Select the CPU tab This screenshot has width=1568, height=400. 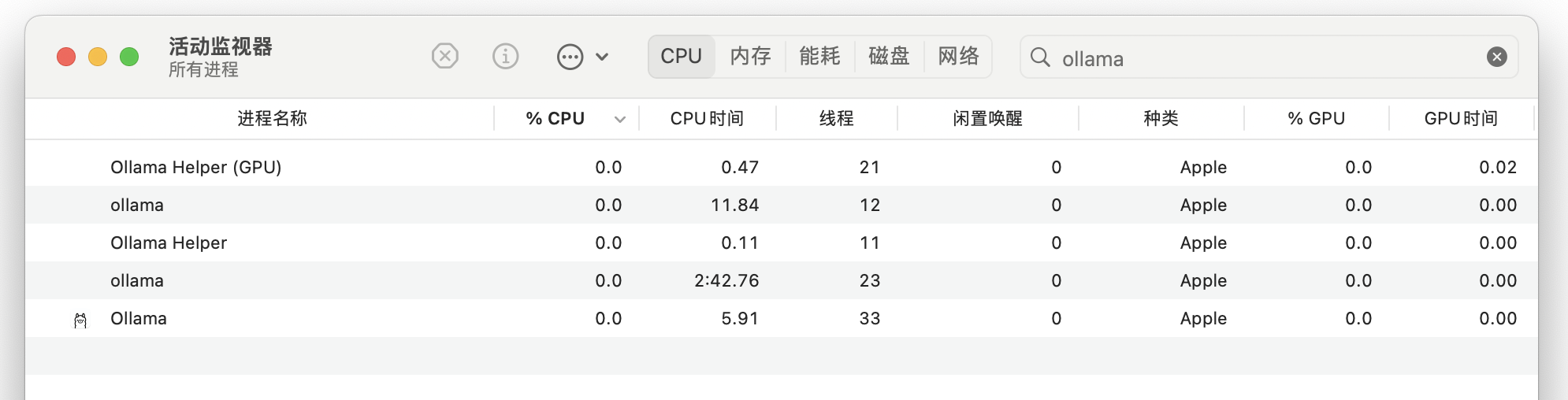[x=682, y=57]
